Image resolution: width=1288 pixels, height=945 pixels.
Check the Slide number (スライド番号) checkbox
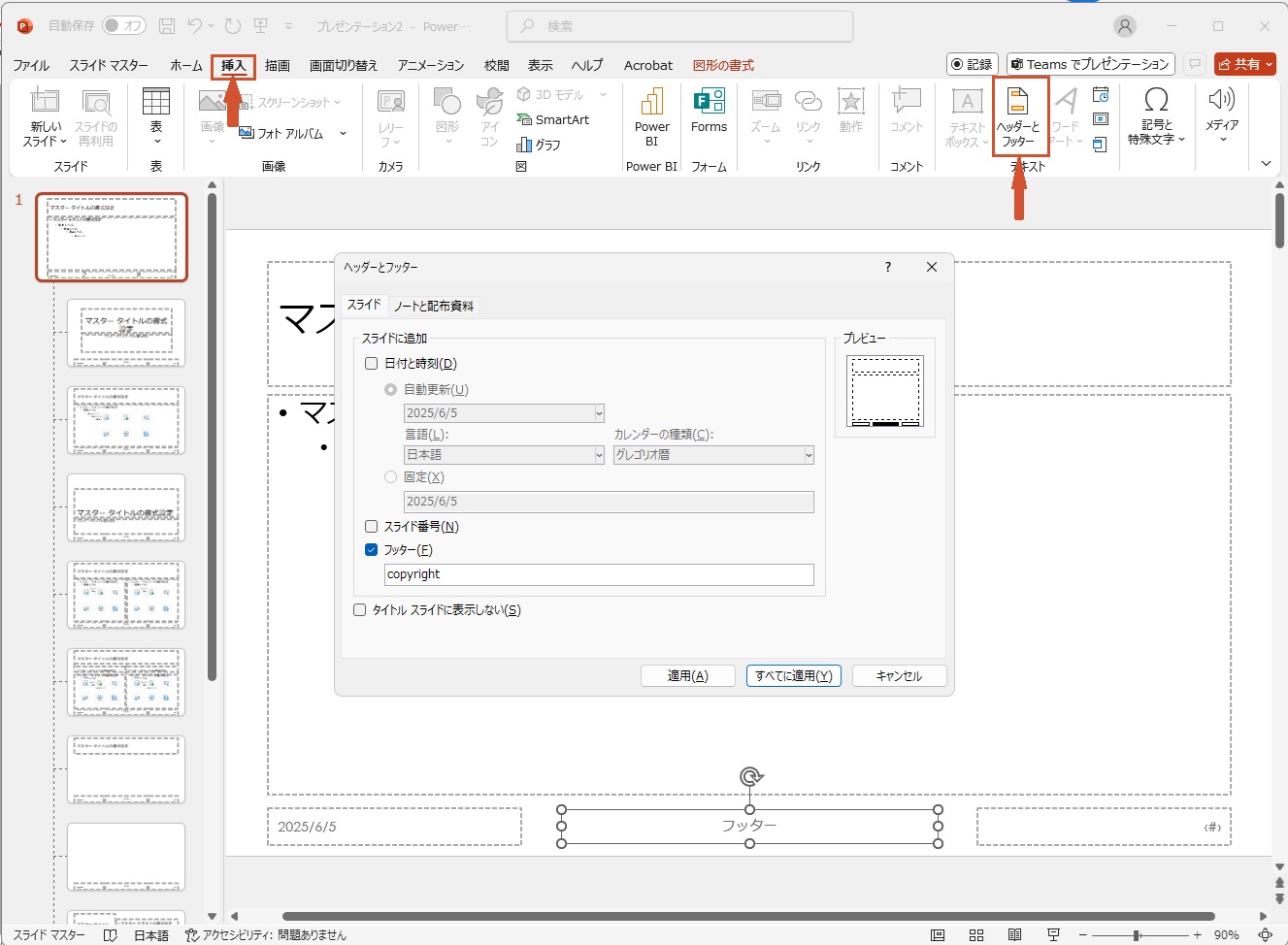(x=371, y=527)
